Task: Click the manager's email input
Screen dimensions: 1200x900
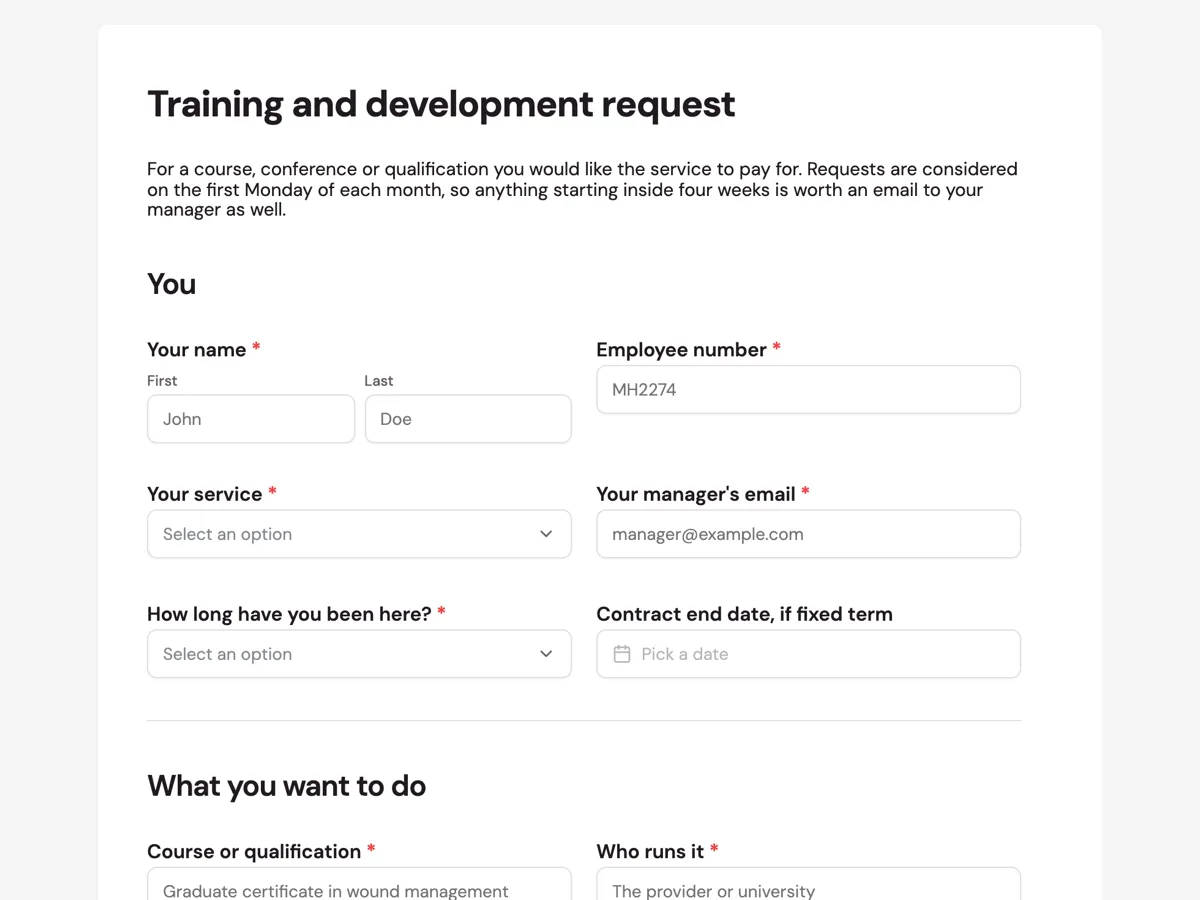Action: click(x=809, y=534)
